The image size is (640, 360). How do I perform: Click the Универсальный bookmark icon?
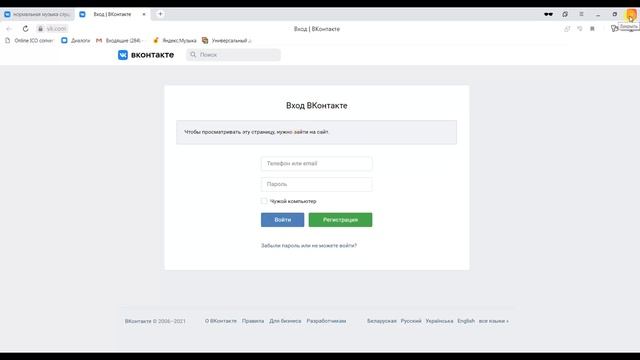205,40
